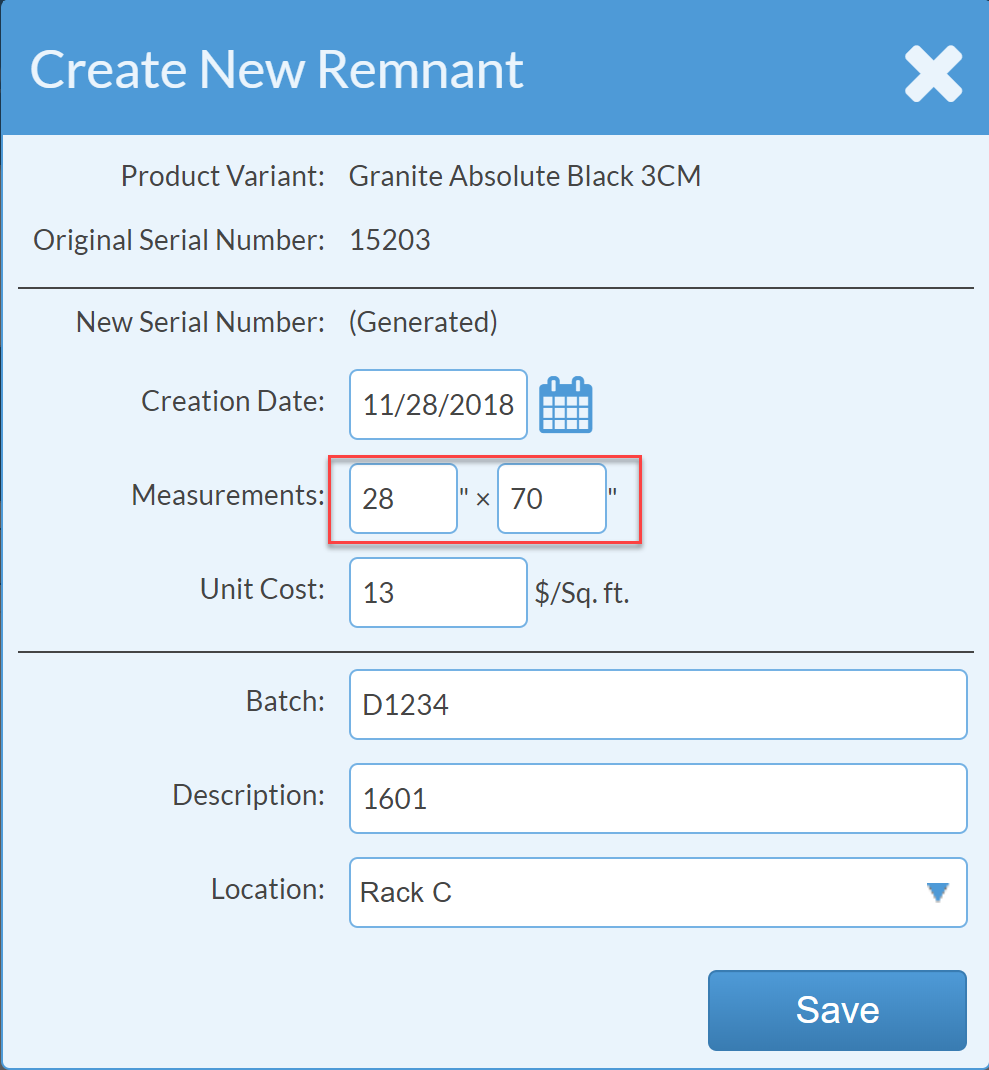Click the Unit Cost label
Viewport: 989px width, 1070px height.
click(262, 589)
